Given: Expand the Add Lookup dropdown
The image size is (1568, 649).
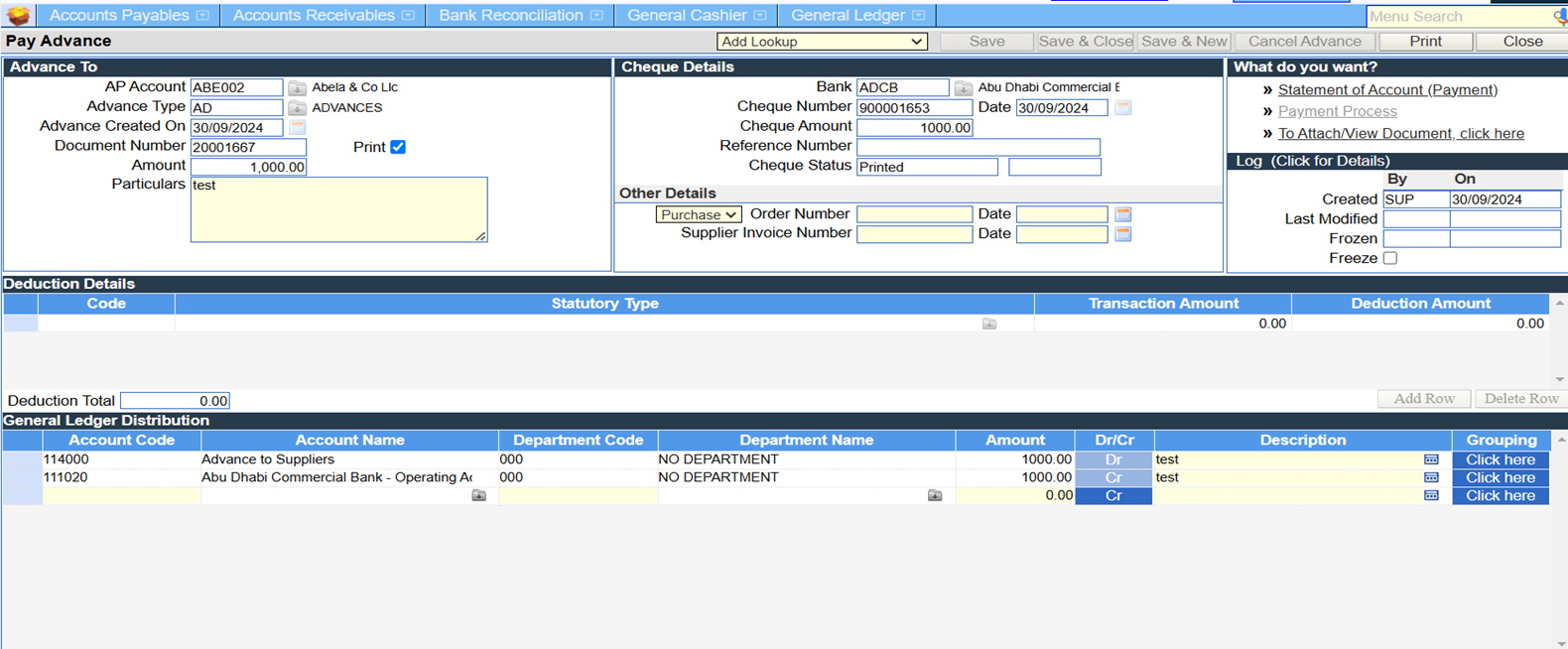Looking at the screenshot, I should (x=822, y=42).
